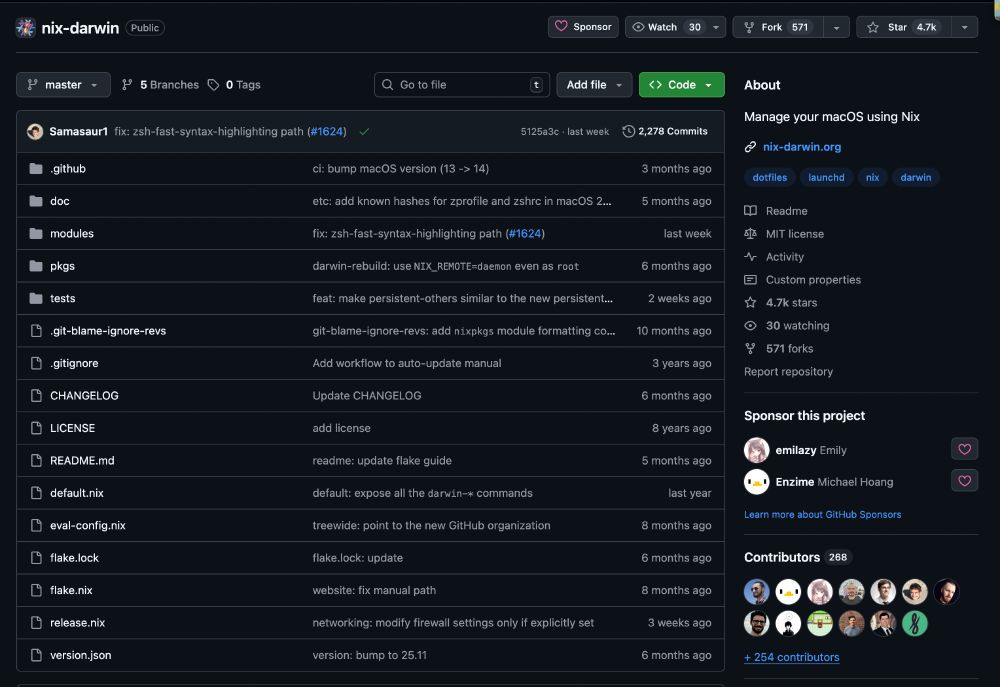This screenshot has height=687, width=1000.
Task: Click the flake.lock file icon
Action: click(36, 558)
